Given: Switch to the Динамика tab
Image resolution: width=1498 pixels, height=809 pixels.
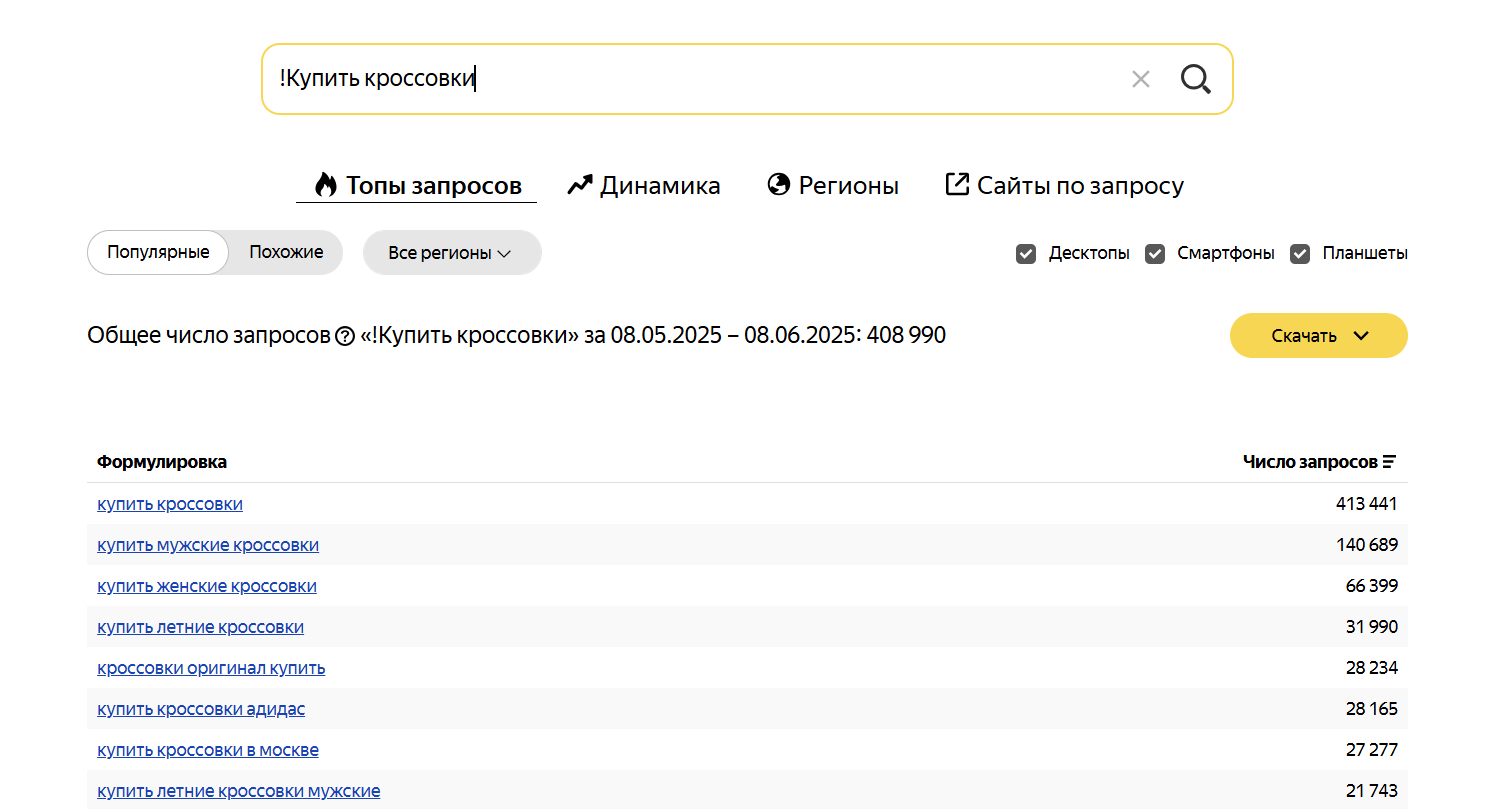Looking at the screenshot, I should [x=644, y=185].
